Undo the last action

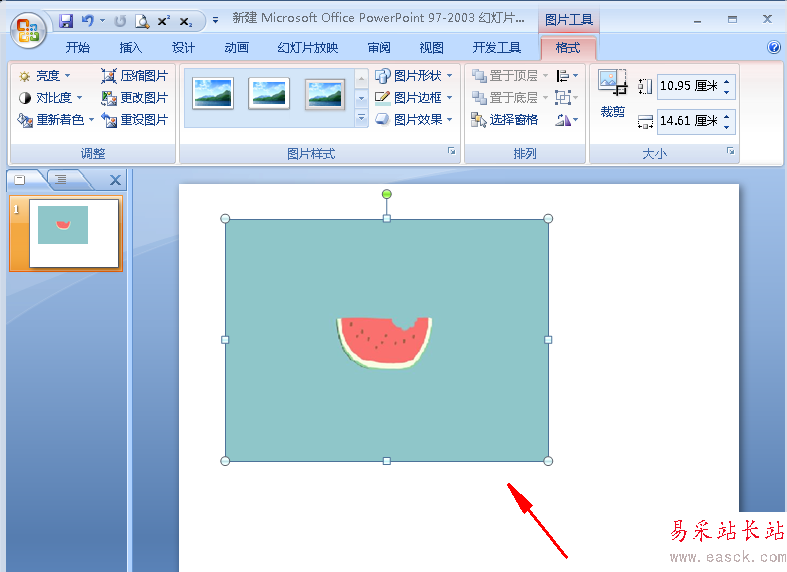(88, 21)
